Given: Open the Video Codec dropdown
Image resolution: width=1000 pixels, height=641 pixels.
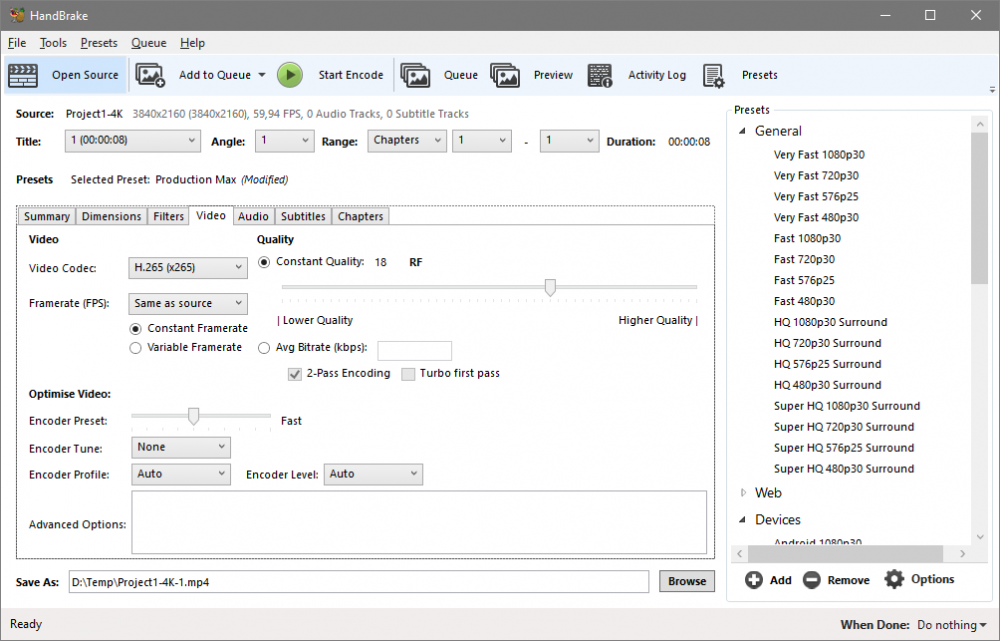Looking at the screenshot, I should (x=189, y=267).
